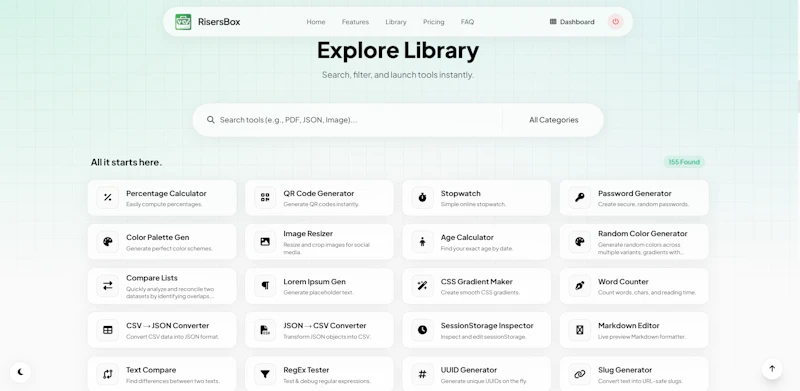Open Pricing in navigation bar
This screenshot has height=391, width=800.
tap(434, 22)
